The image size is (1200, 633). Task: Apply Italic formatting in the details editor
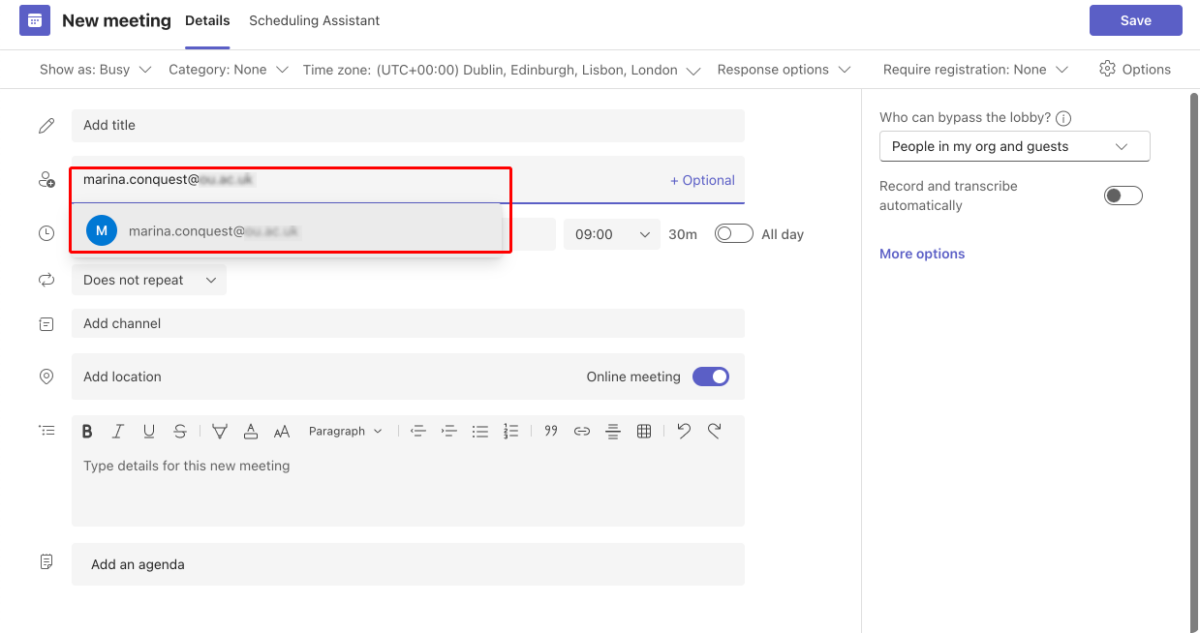click(x=118, y=430)
